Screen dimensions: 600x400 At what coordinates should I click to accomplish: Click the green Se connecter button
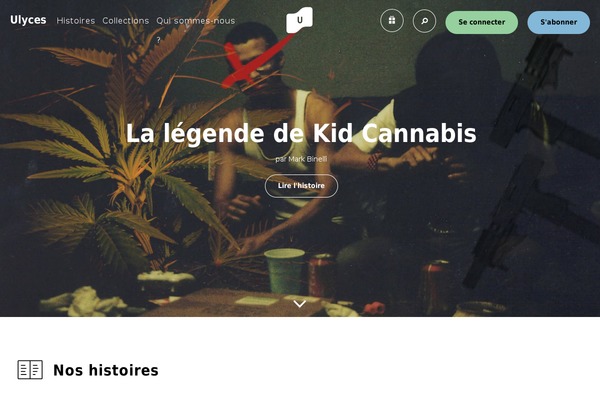click(x=481, y=22)
